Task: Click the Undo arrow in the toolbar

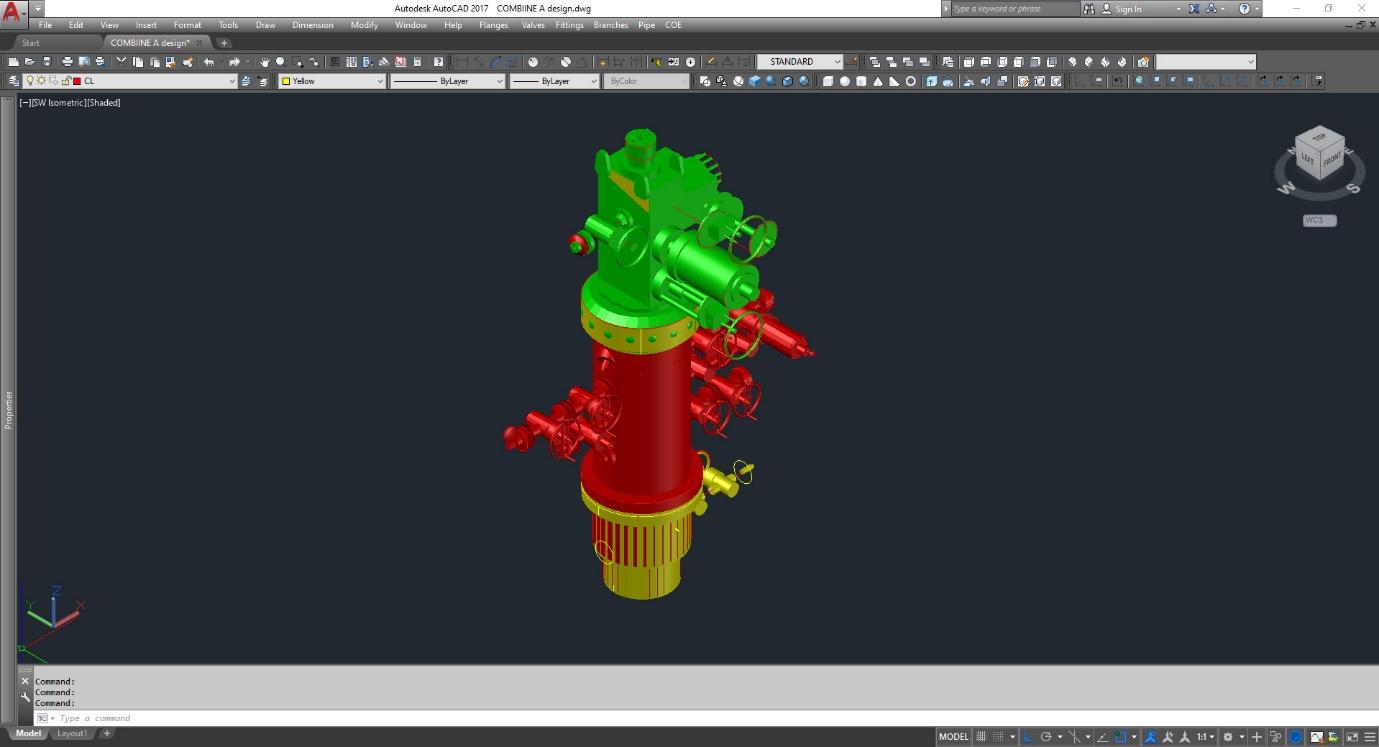Action: point(209,62)
